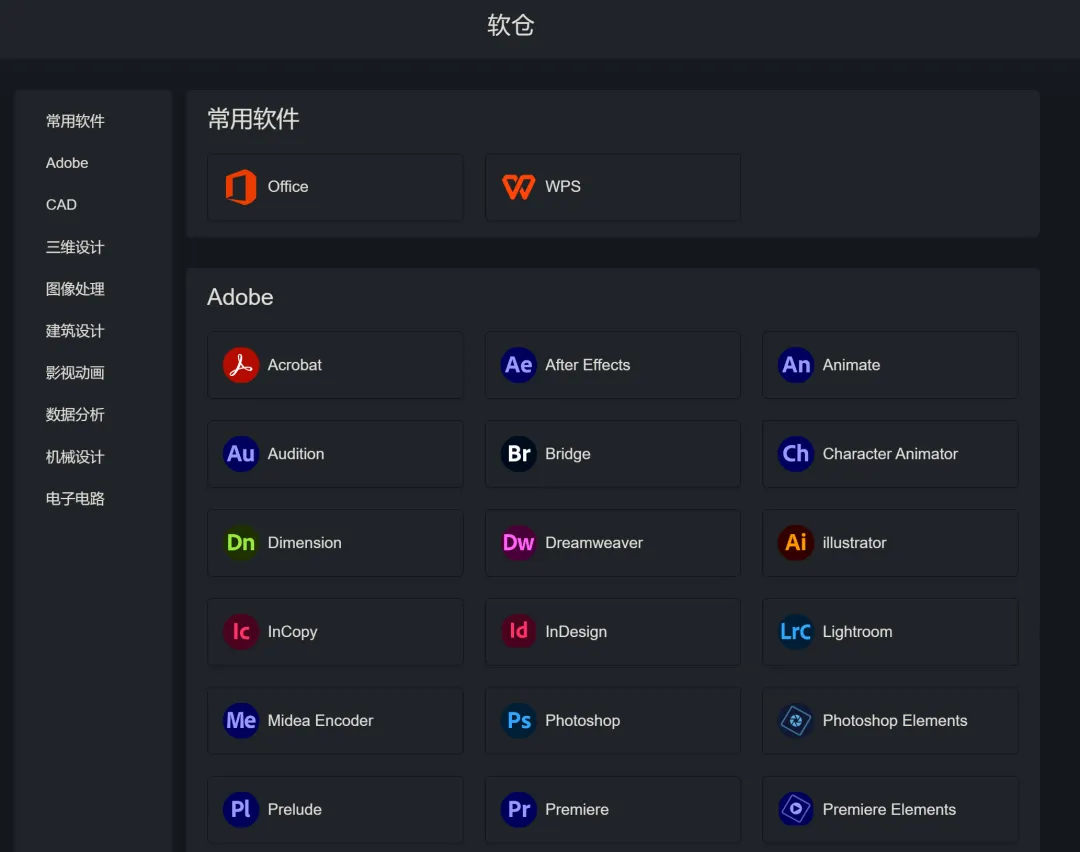1080x852 pixels.
Task: Click the Ae After Effects icon
Action: tap(519, 365)
